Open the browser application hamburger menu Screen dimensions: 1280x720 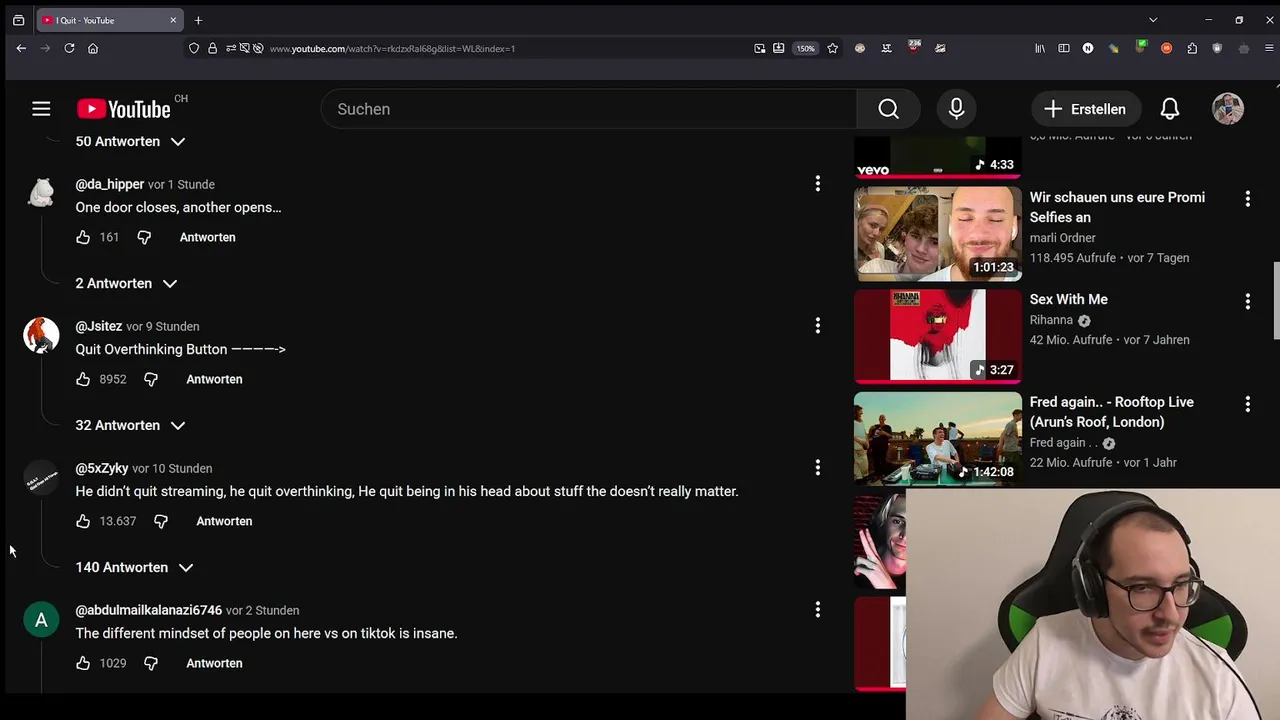1269,48
